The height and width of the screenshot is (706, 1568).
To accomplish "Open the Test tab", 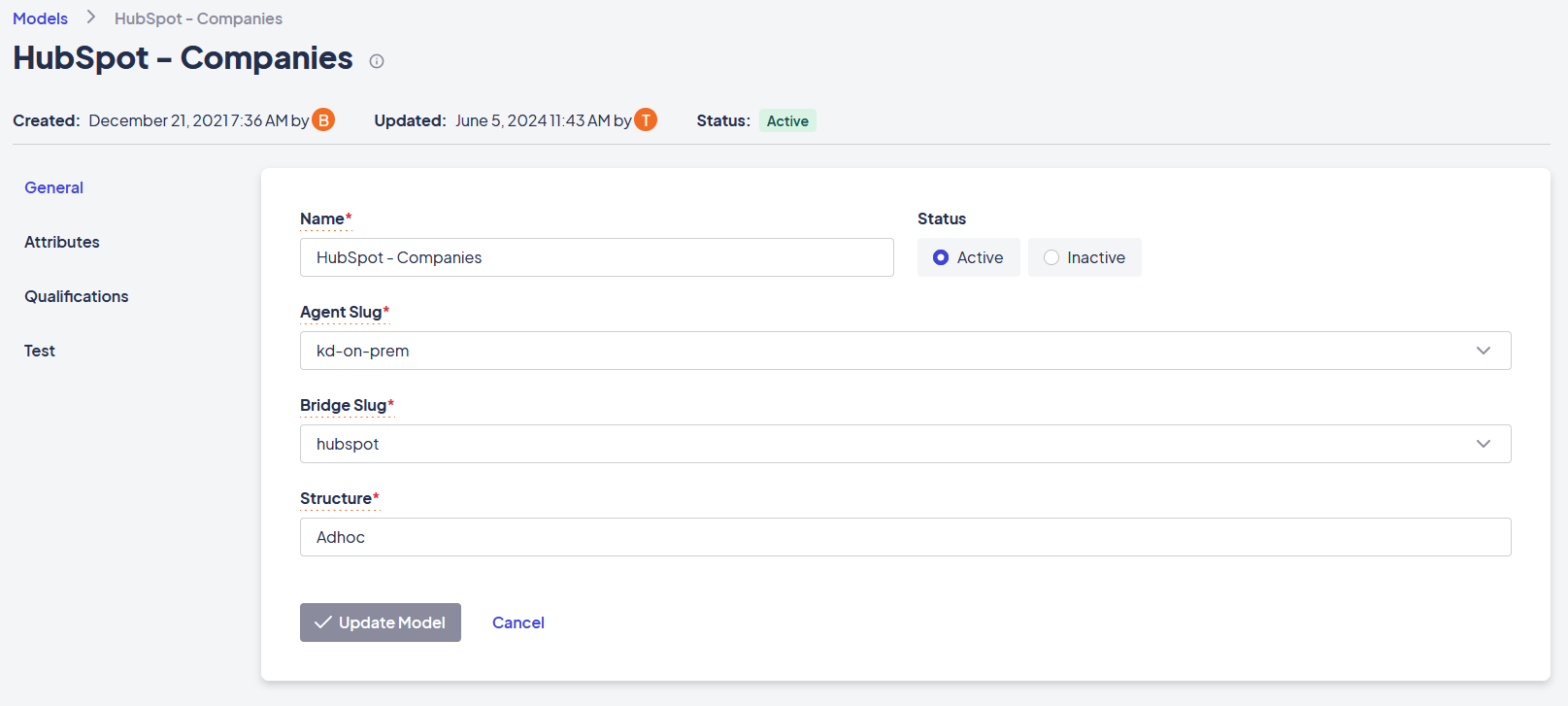I will pos(40,351).
